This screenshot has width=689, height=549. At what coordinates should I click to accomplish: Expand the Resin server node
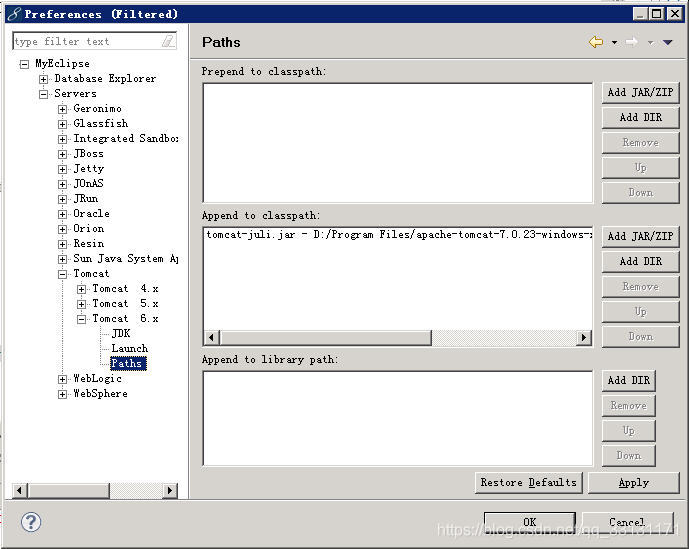click(62, 244)
